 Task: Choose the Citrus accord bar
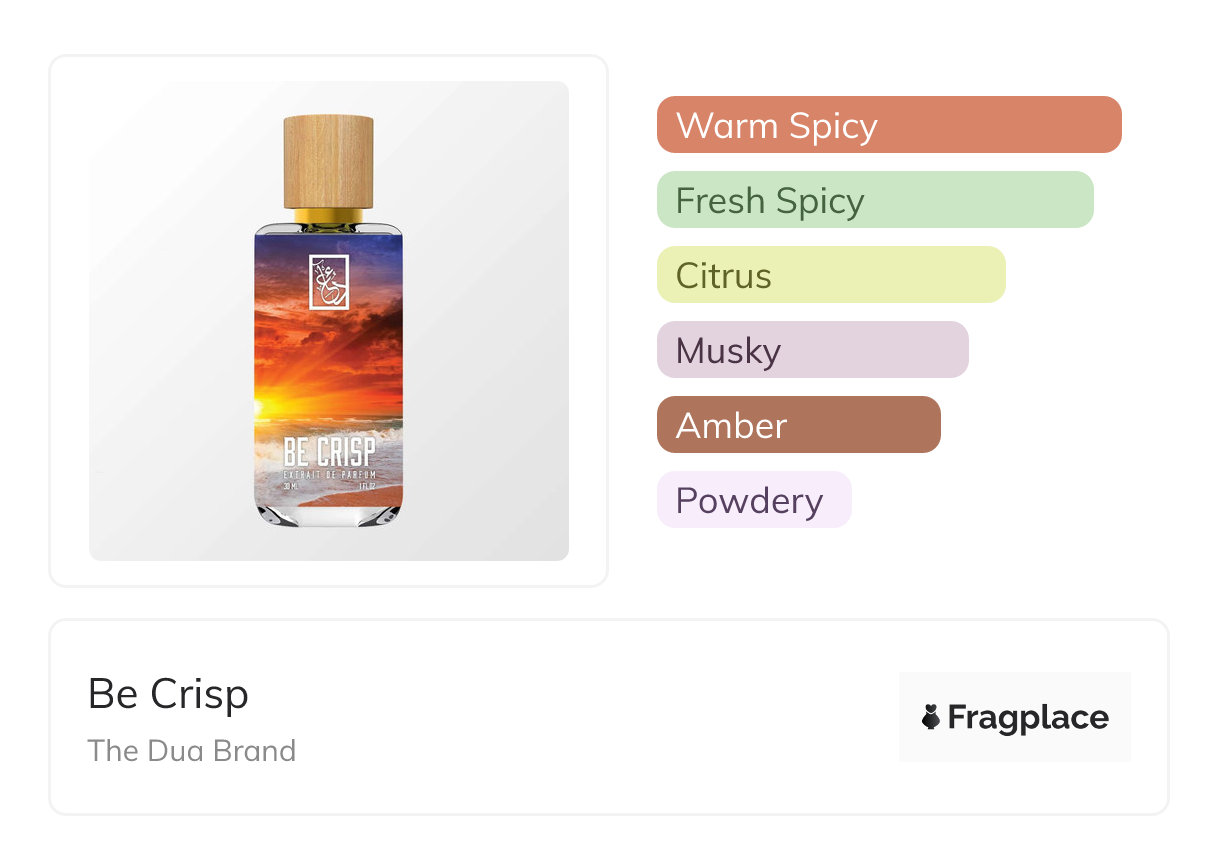tap(830, 275)
